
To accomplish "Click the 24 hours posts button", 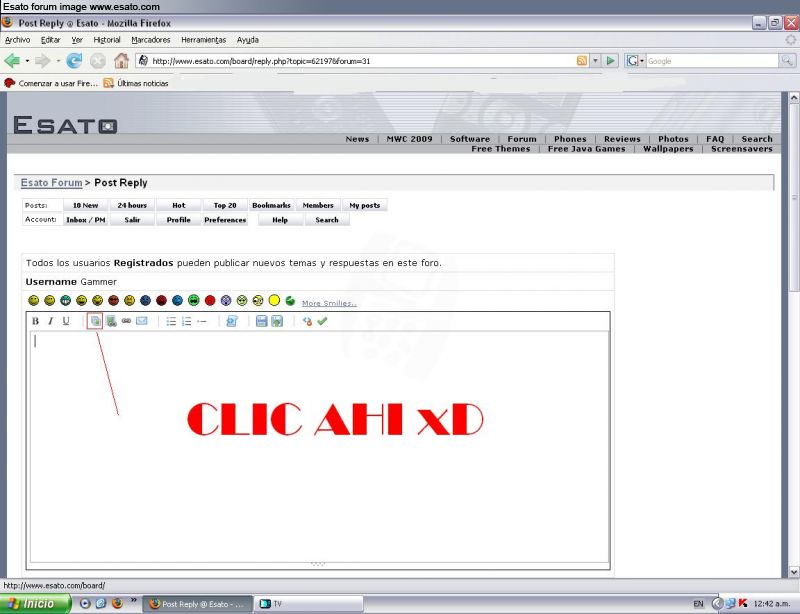I will pyautogui.click(x=132, y=205).
